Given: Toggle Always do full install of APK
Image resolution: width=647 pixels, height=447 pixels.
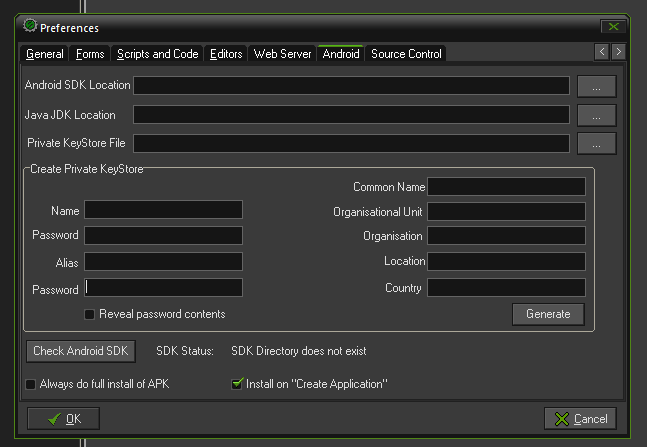Looking at the screenshot, I should click(x=30, y=384).
